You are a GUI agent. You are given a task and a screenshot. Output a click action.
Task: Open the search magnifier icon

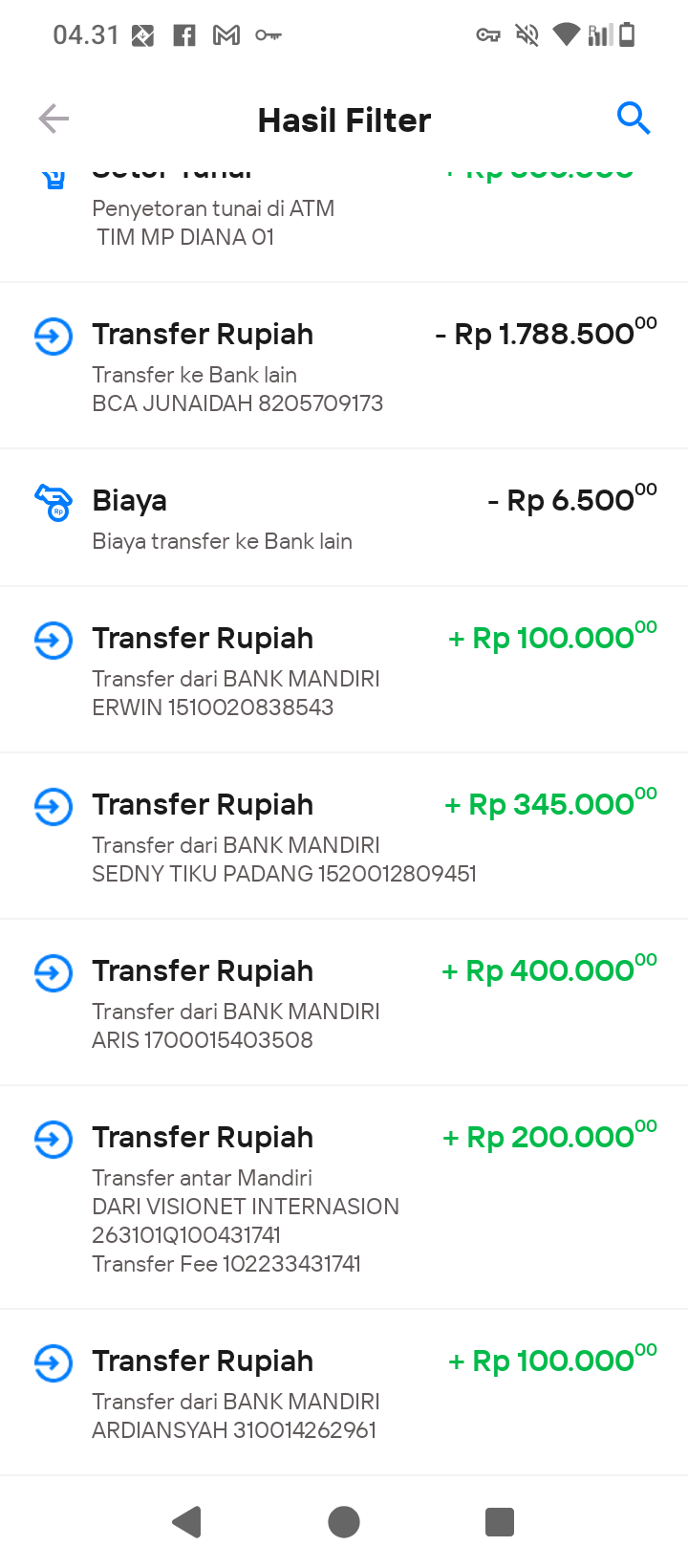[634, 119]
